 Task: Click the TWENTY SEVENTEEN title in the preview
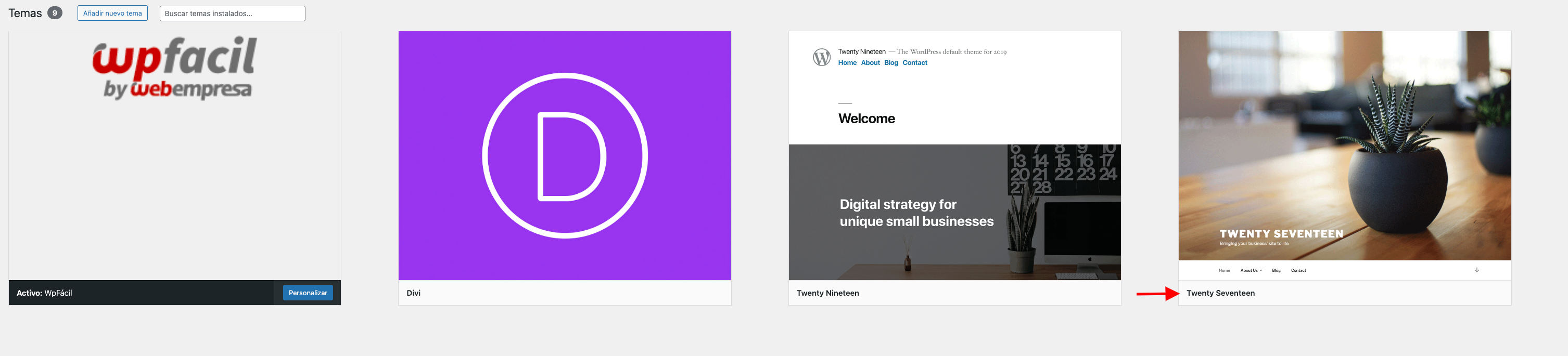1281,234
